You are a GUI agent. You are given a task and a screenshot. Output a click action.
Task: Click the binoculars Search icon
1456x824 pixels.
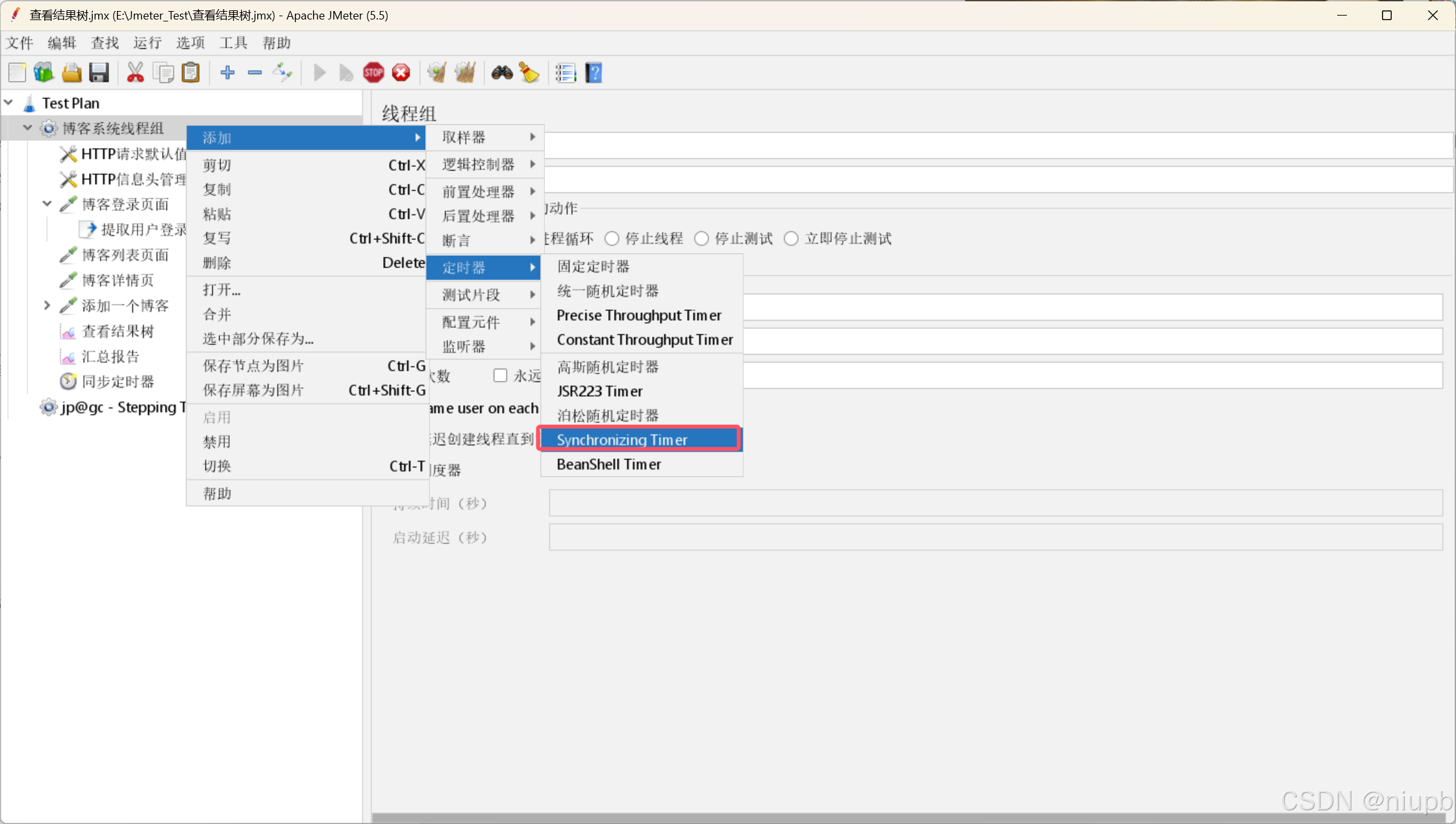(501, 73)
